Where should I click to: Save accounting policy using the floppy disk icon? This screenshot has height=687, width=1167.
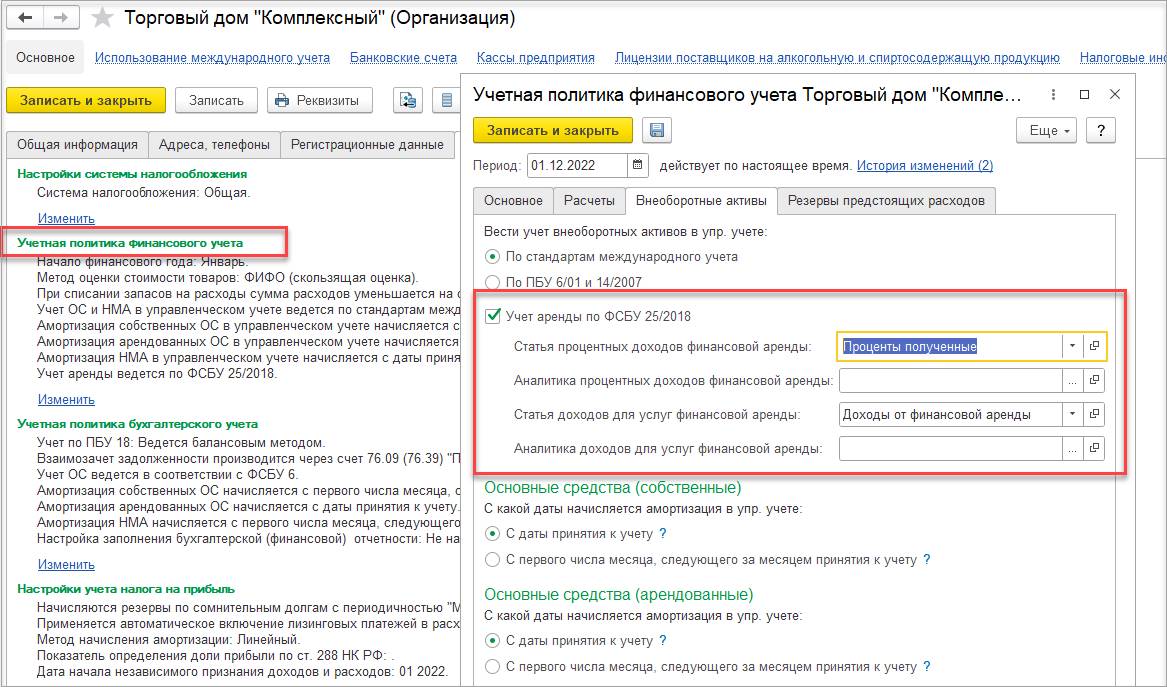pos(656,130)
